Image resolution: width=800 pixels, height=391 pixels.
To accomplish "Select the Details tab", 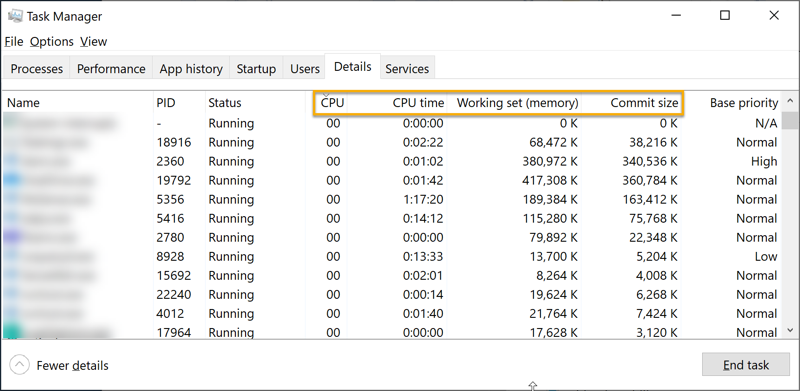I will point(353,67).
